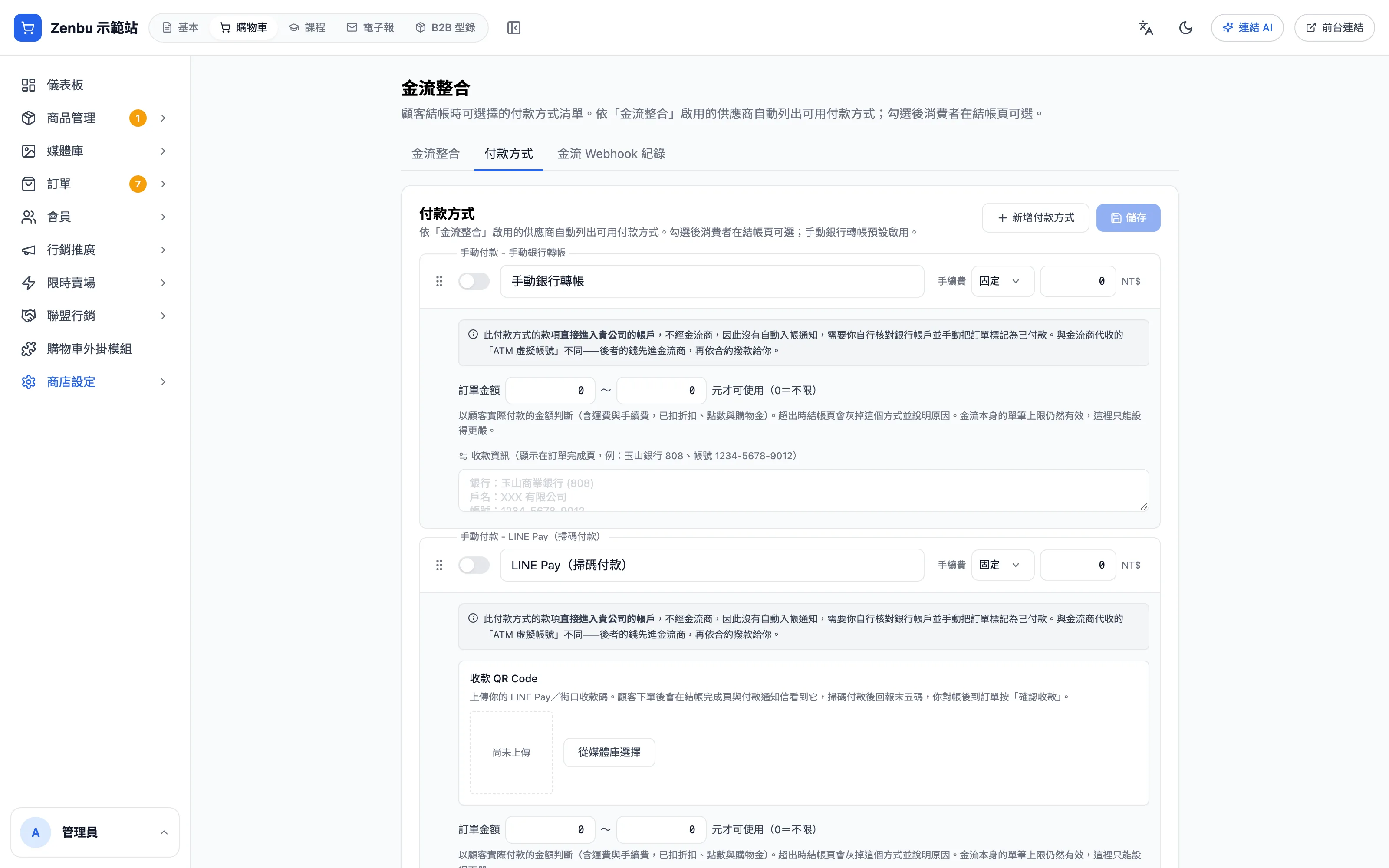The width and height of the screenshot is (1389, 868).
Task: Edit the LINE Pay（掃碼付款）name field
Action: [x=712, y=565]
